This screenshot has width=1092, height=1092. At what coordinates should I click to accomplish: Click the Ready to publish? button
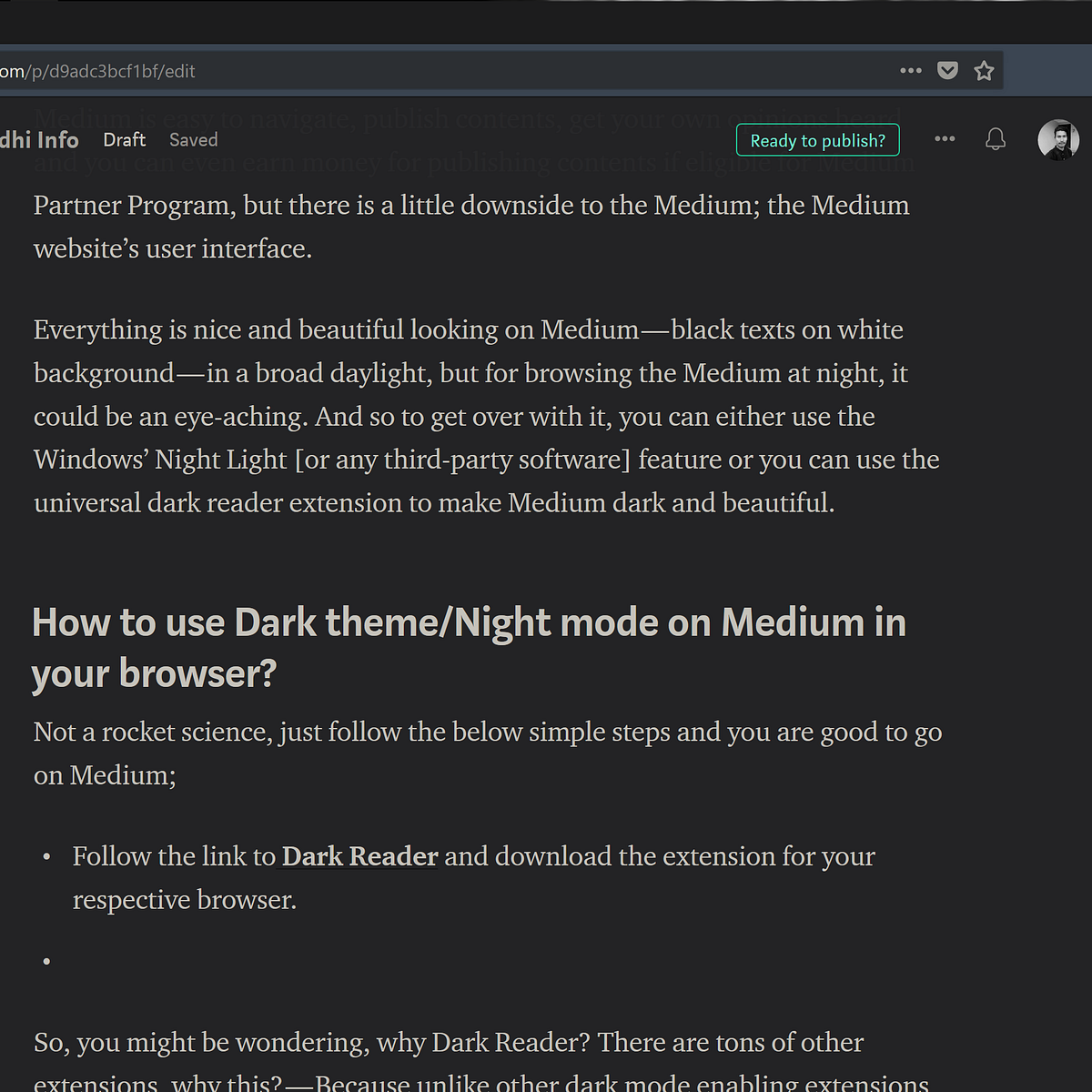[817, 140]
